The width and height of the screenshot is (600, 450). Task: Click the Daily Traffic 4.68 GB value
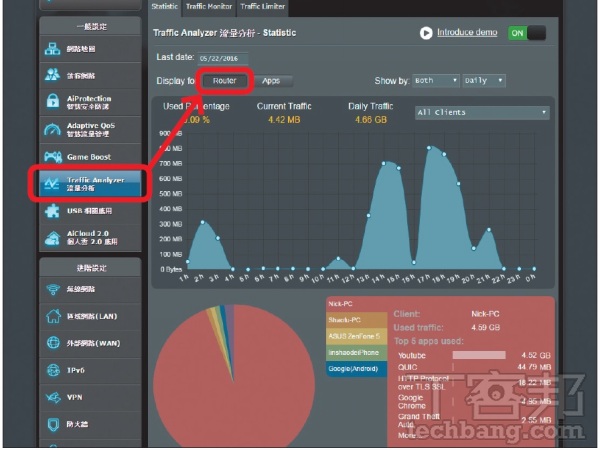point(371,120)
